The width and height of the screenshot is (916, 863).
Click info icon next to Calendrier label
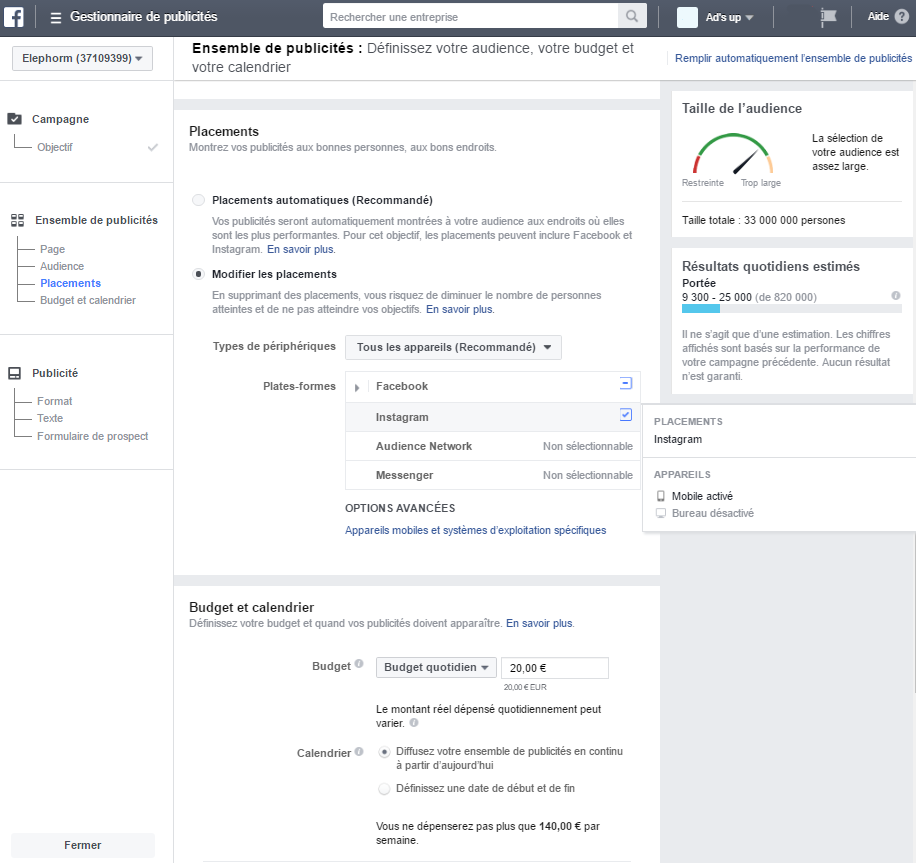point(359,751)
